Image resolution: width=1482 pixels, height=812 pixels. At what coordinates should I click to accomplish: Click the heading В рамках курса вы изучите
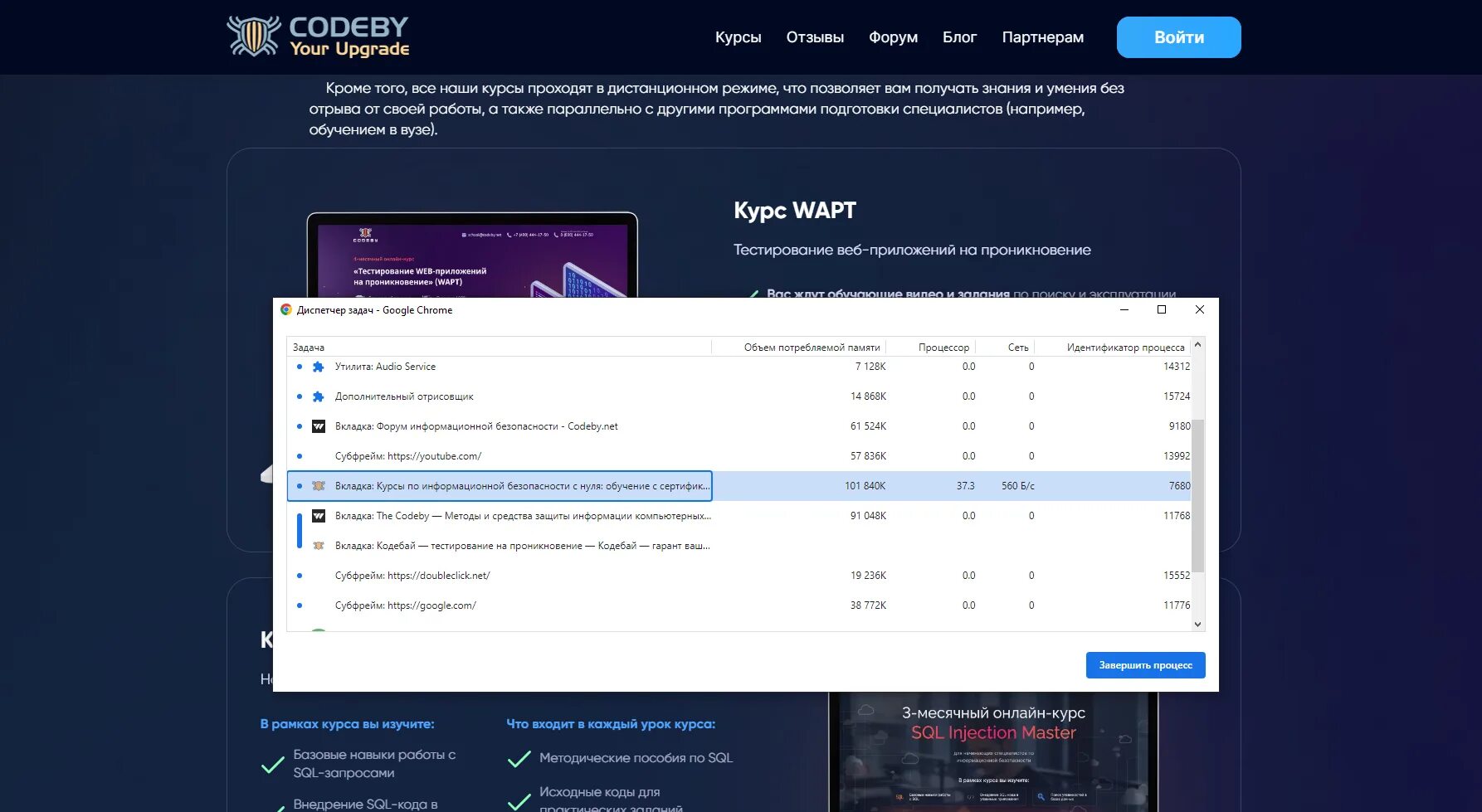pyautogui.click(x=347, y=724)
